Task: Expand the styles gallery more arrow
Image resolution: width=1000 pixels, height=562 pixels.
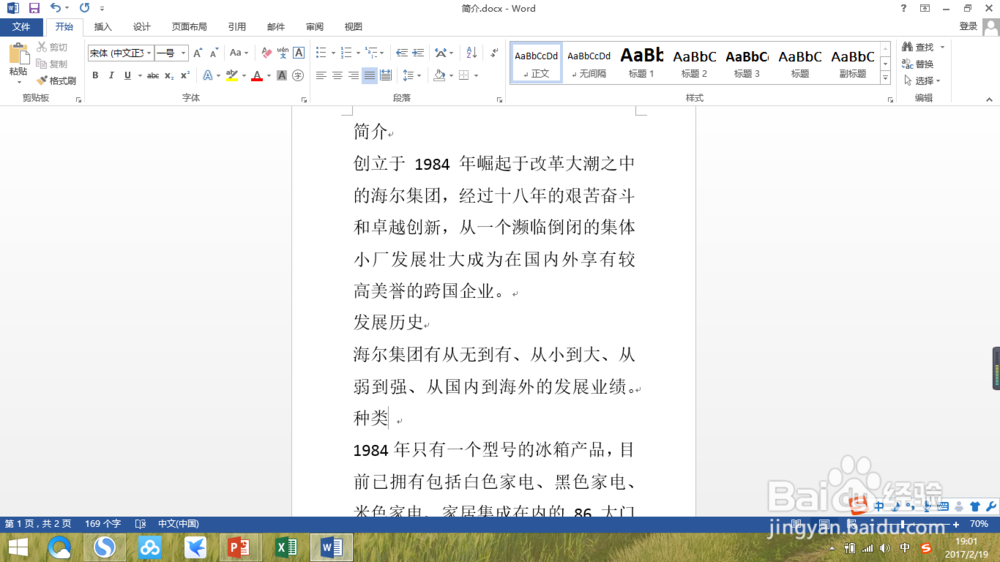Action: click(x=885, y=78)
